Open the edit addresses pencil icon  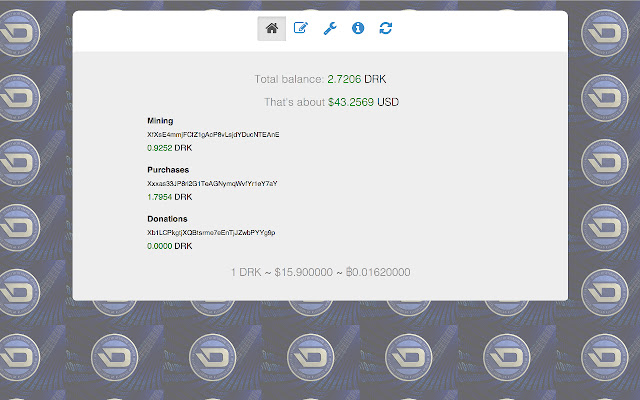tap(301, 28)
